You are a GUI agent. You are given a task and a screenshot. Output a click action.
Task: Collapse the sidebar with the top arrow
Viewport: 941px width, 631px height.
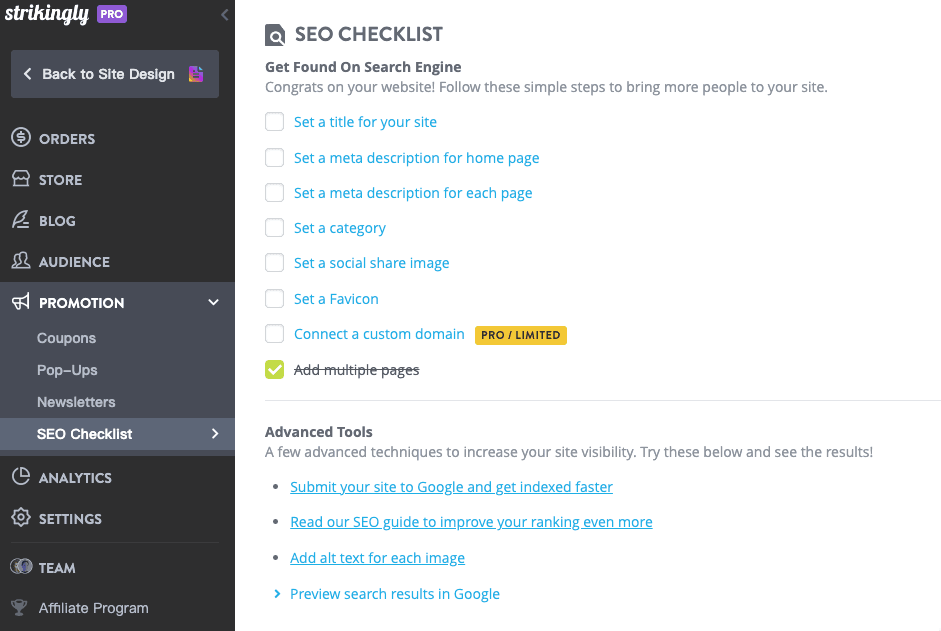coord(224,15)
